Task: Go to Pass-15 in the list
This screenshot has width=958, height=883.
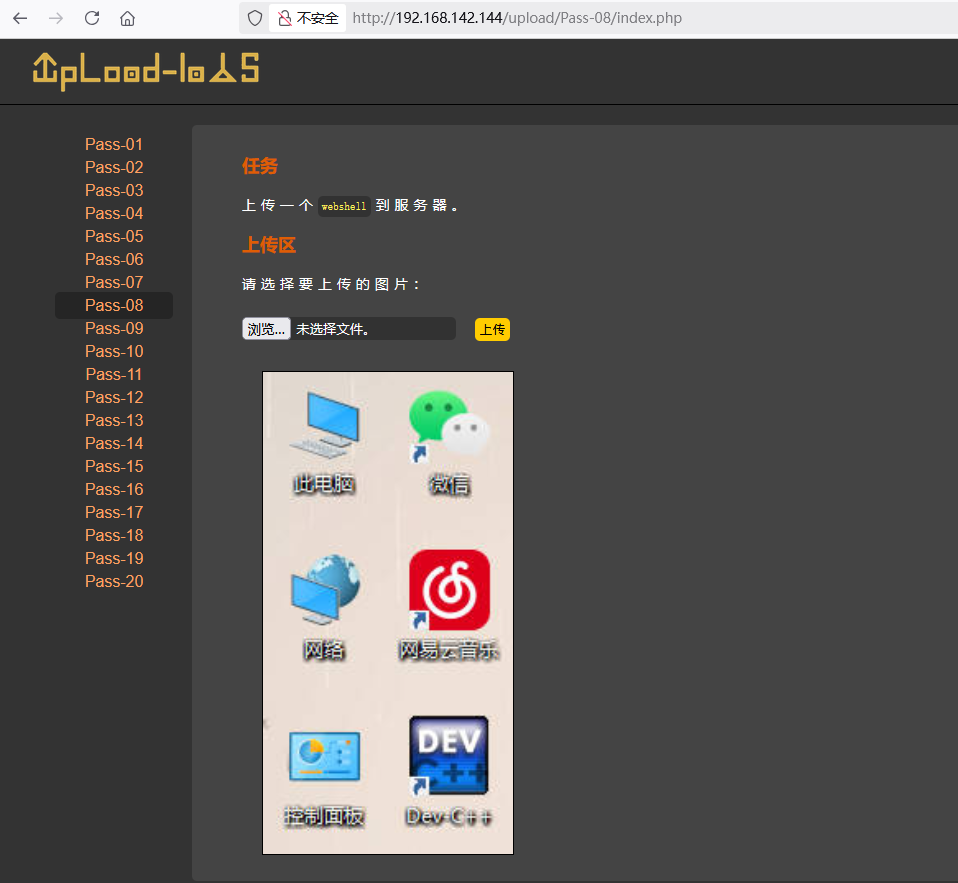Action: 114,466
